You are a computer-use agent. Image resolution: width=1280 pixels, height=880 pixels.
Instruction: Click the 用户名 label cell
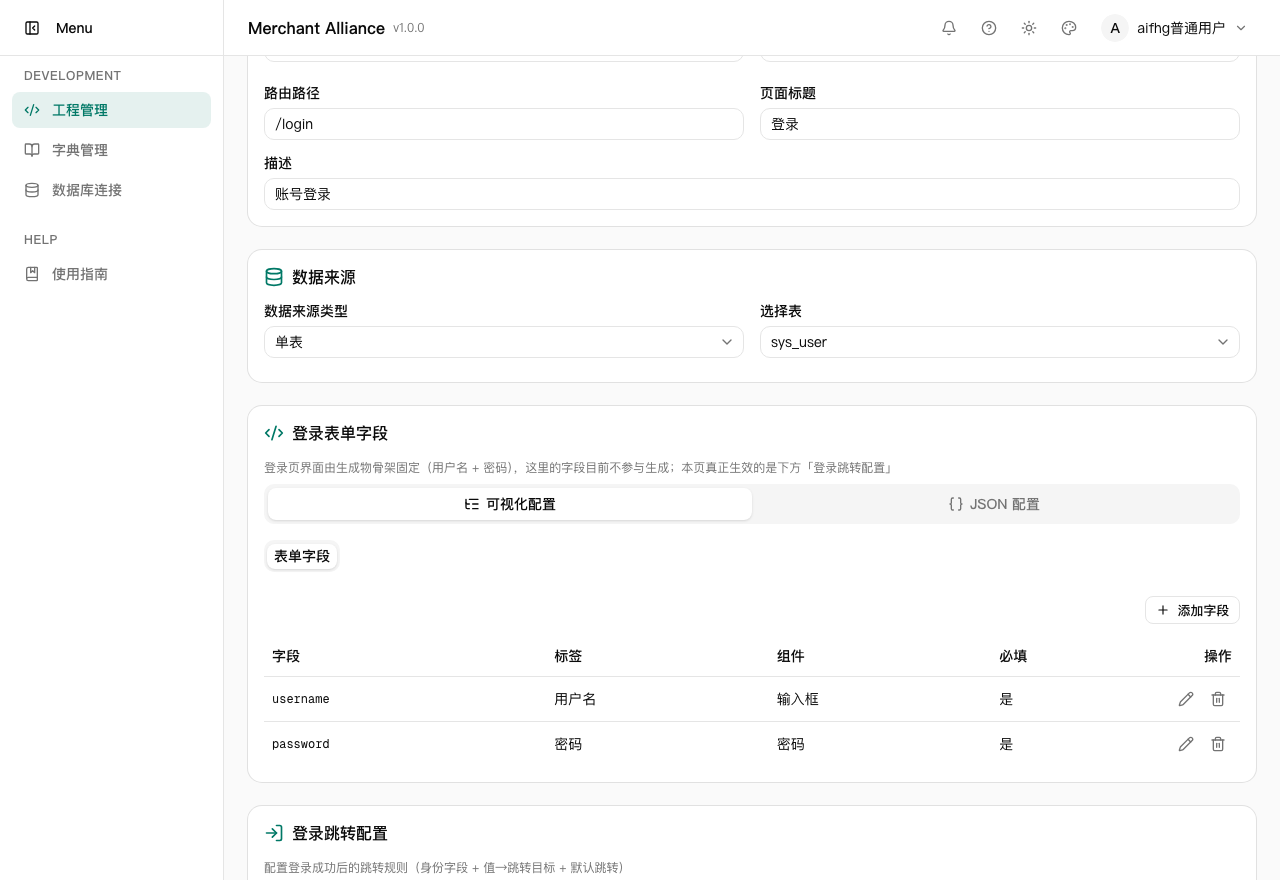pos(575,699)
